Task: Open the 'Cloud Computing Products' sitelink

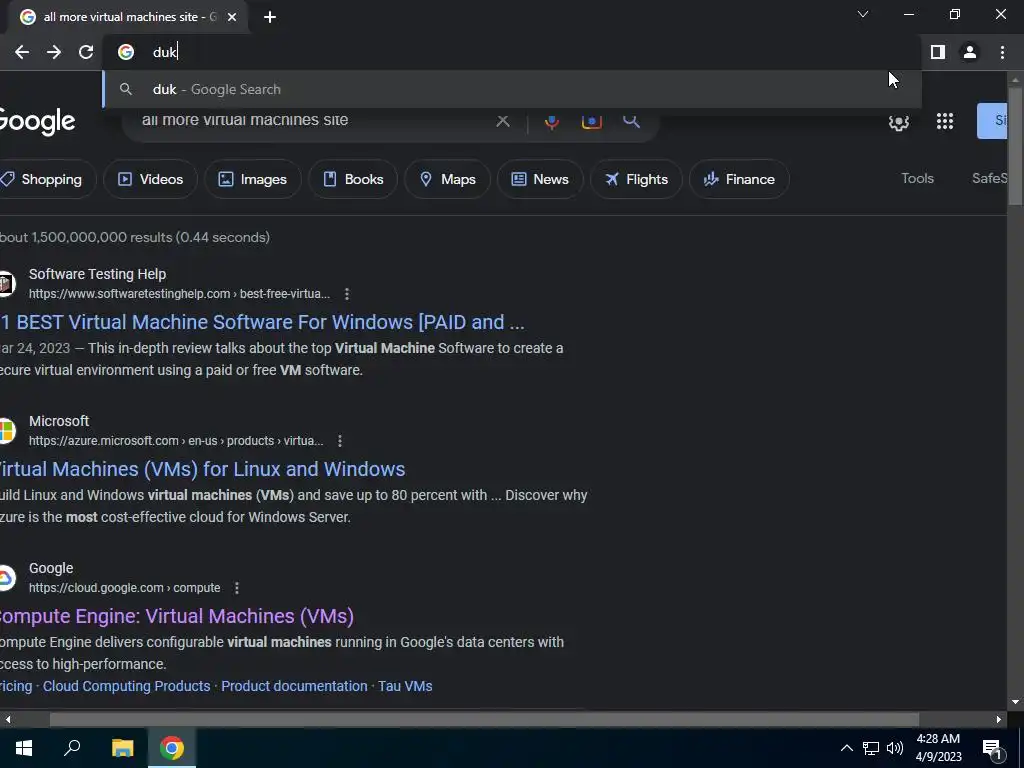Action: 126,686
